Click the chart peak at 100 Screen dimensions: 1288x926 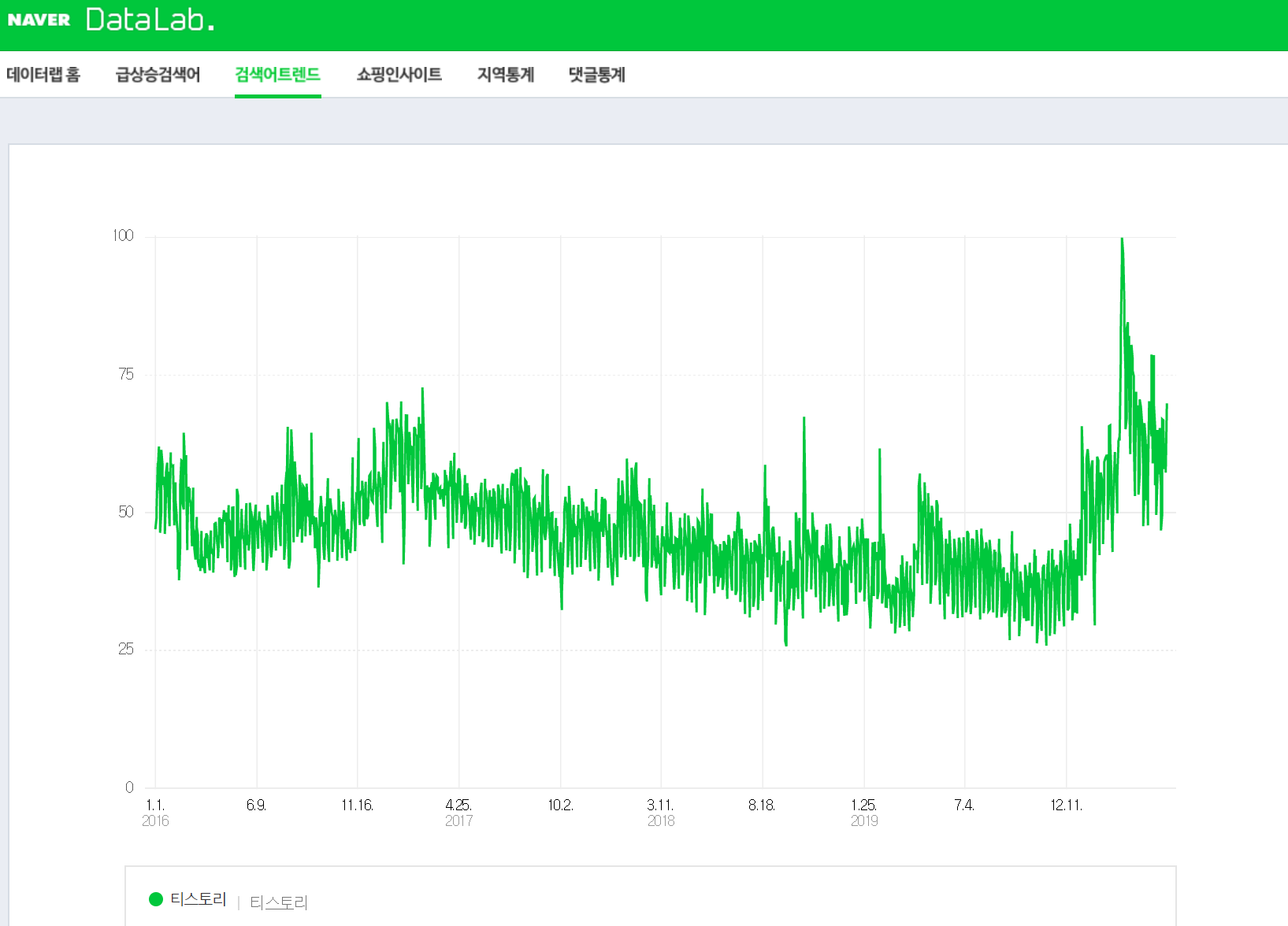(x=1122, y=239)
